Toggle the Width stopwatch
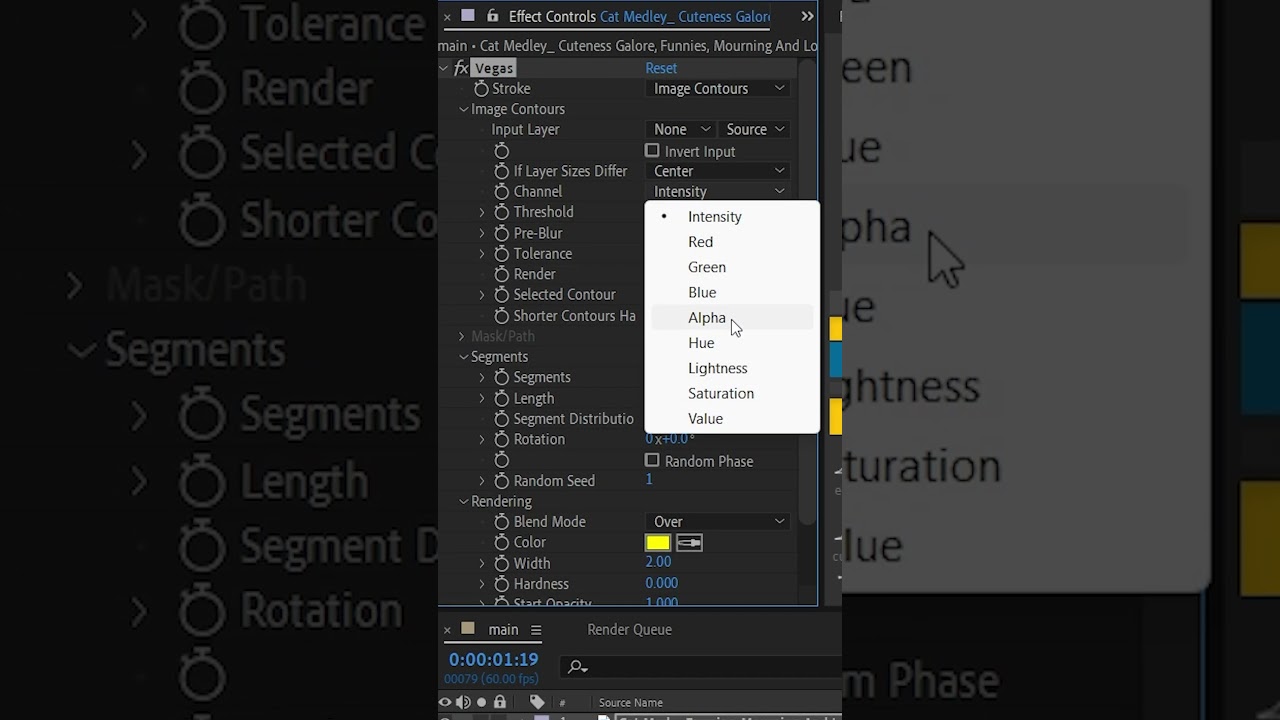 tap(502, 564)
